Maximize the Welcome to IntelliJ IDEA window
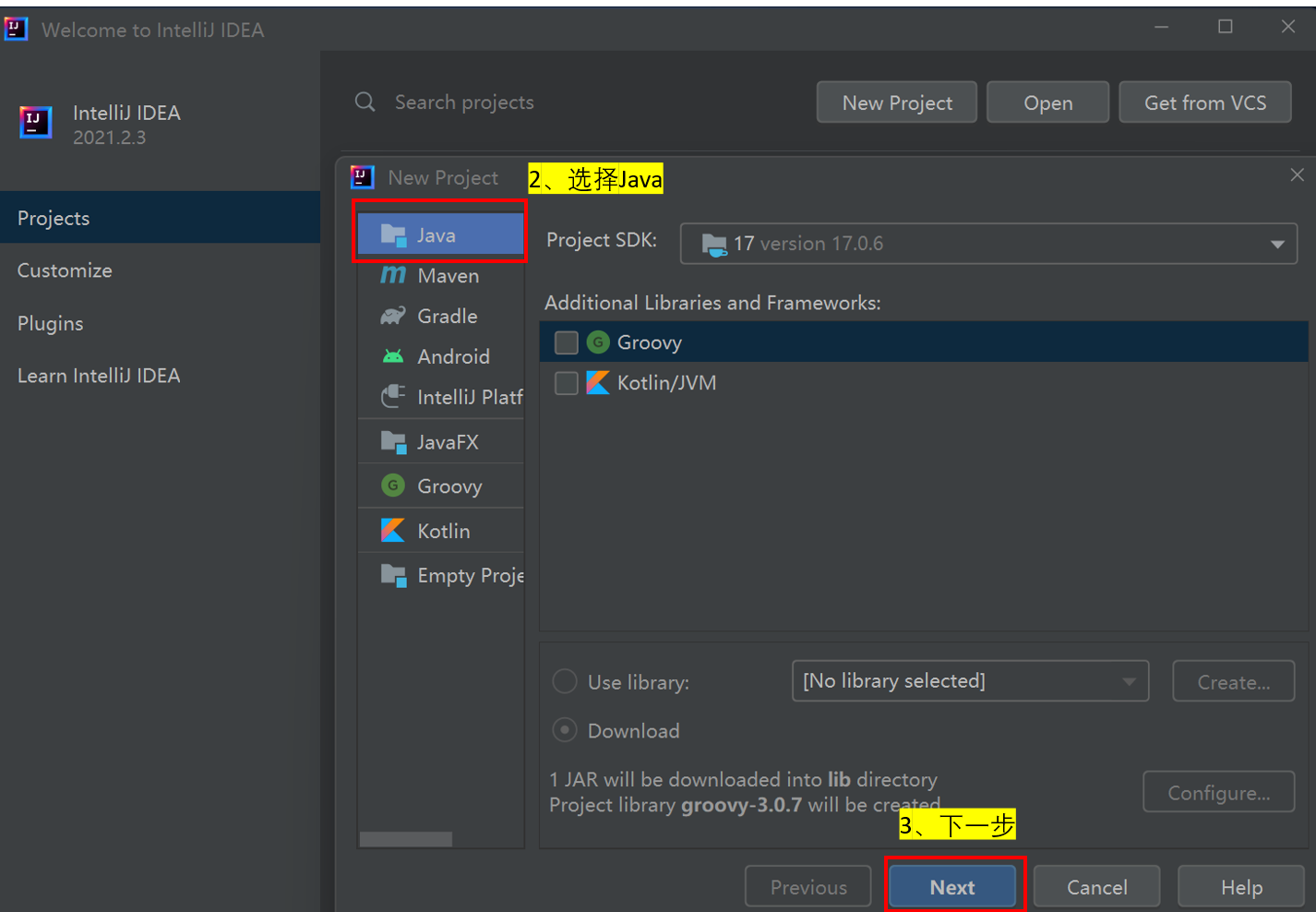1316x912 pixels. pyautogui.click(x=1226, y=27)
